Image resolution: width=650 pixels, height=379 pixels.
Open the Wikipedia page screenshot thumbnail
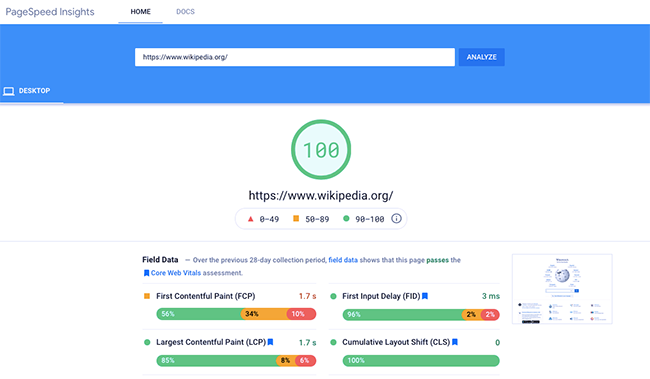pos(562,289)
